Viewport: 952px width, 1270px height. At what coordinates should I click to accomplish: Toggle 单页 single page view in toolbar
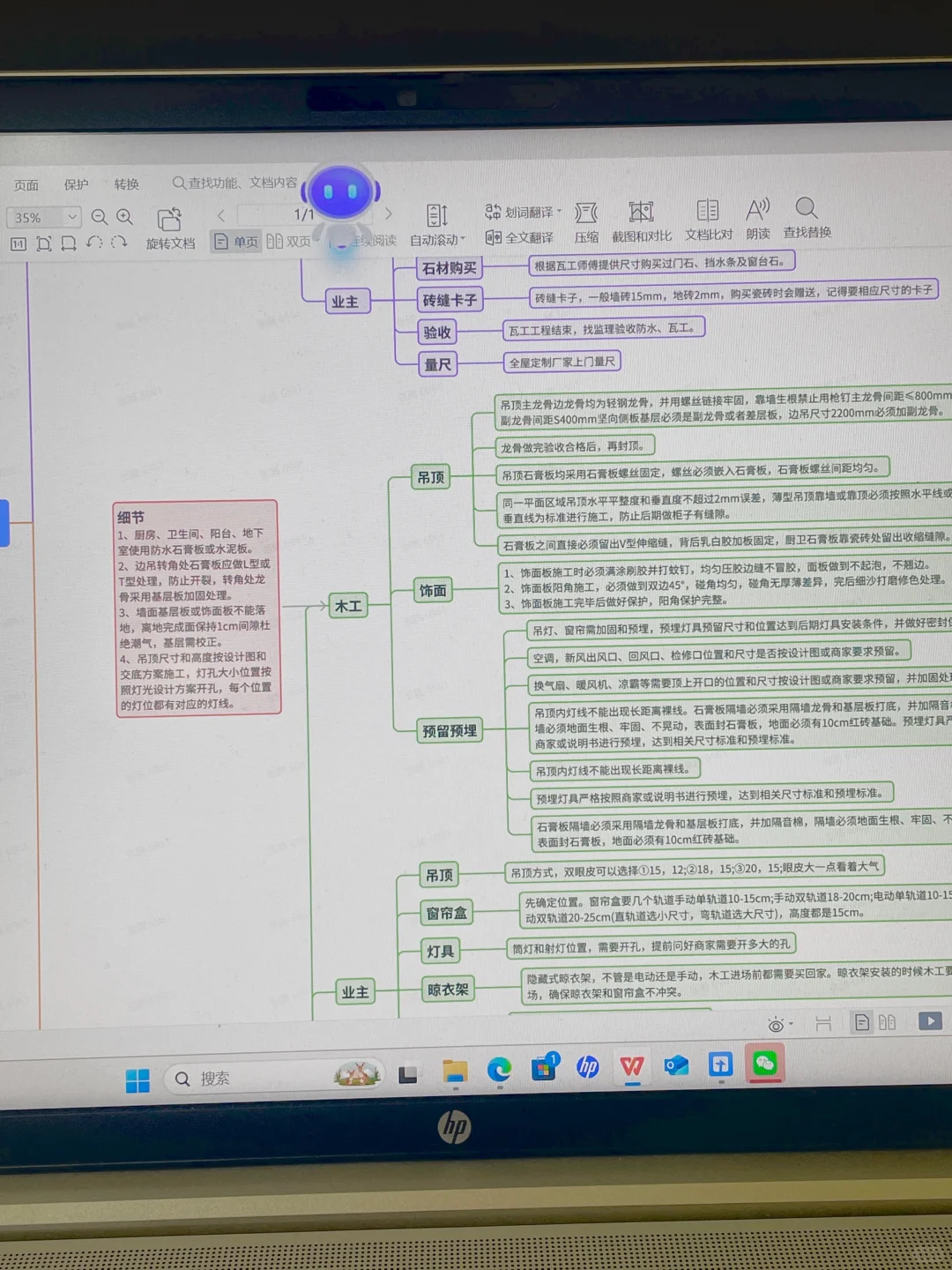pyautogui.click(x=236, y=242)
